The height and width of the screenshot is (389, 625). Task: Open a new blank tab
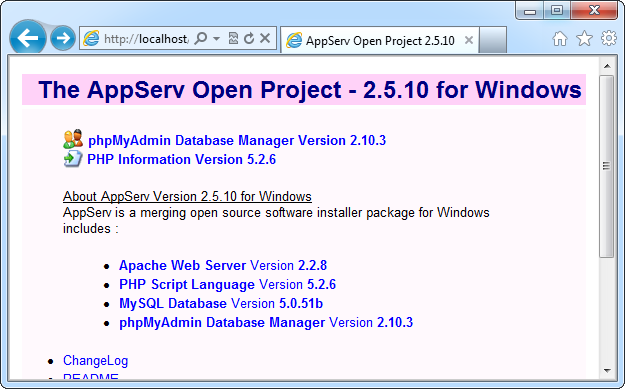492,39
